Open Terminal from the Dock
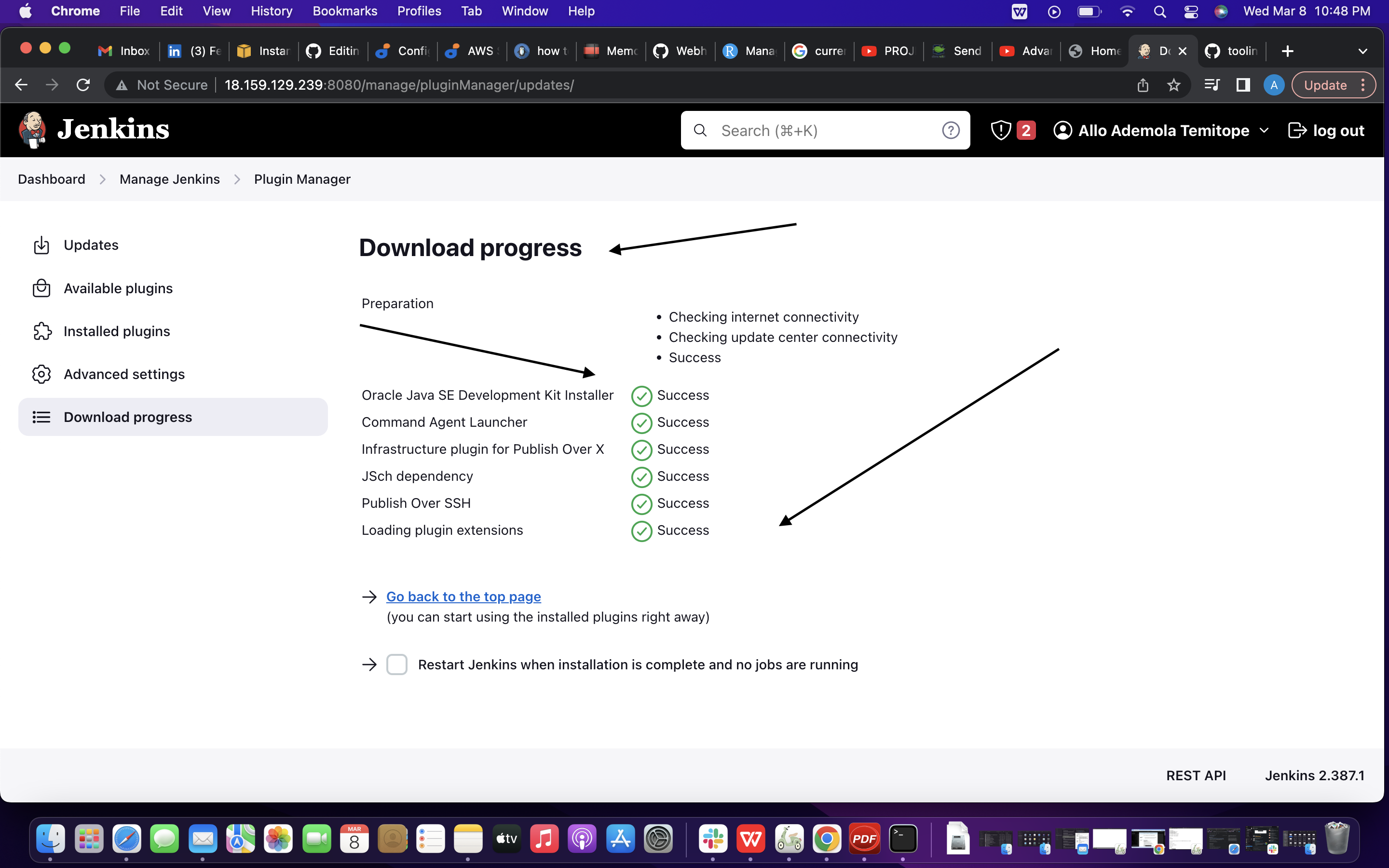The width and height of the screenshot is (1389, 868). [903, 839]
